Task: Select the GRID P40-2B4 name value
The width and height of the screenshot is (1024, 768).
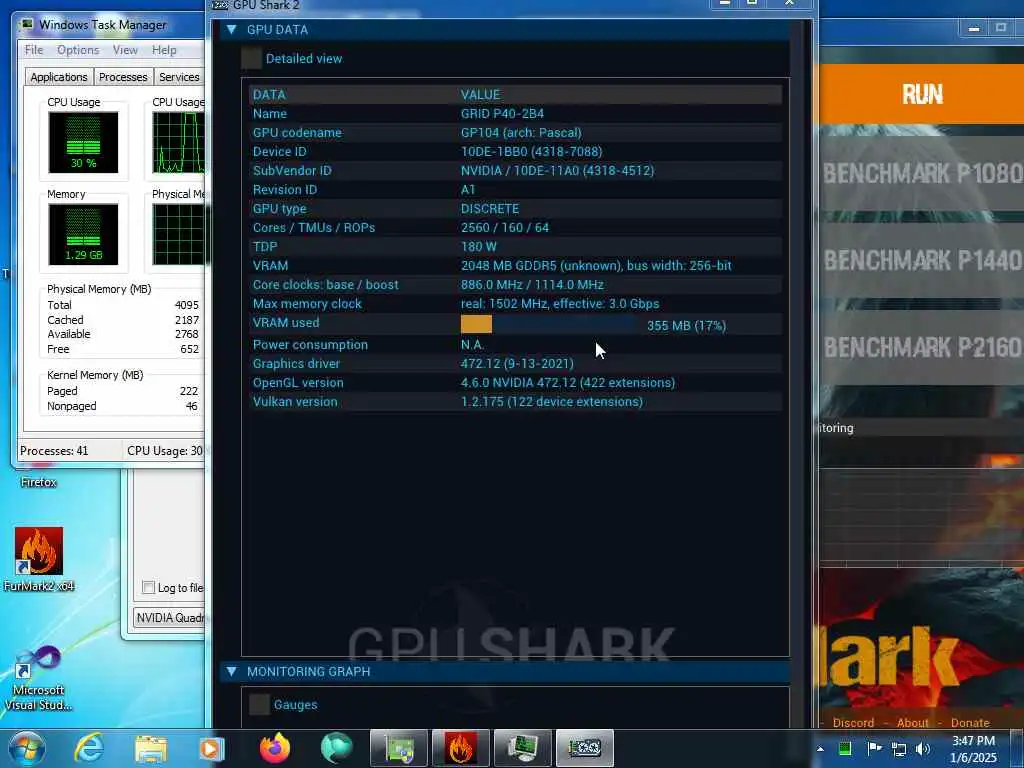Action: pos(502,114)
